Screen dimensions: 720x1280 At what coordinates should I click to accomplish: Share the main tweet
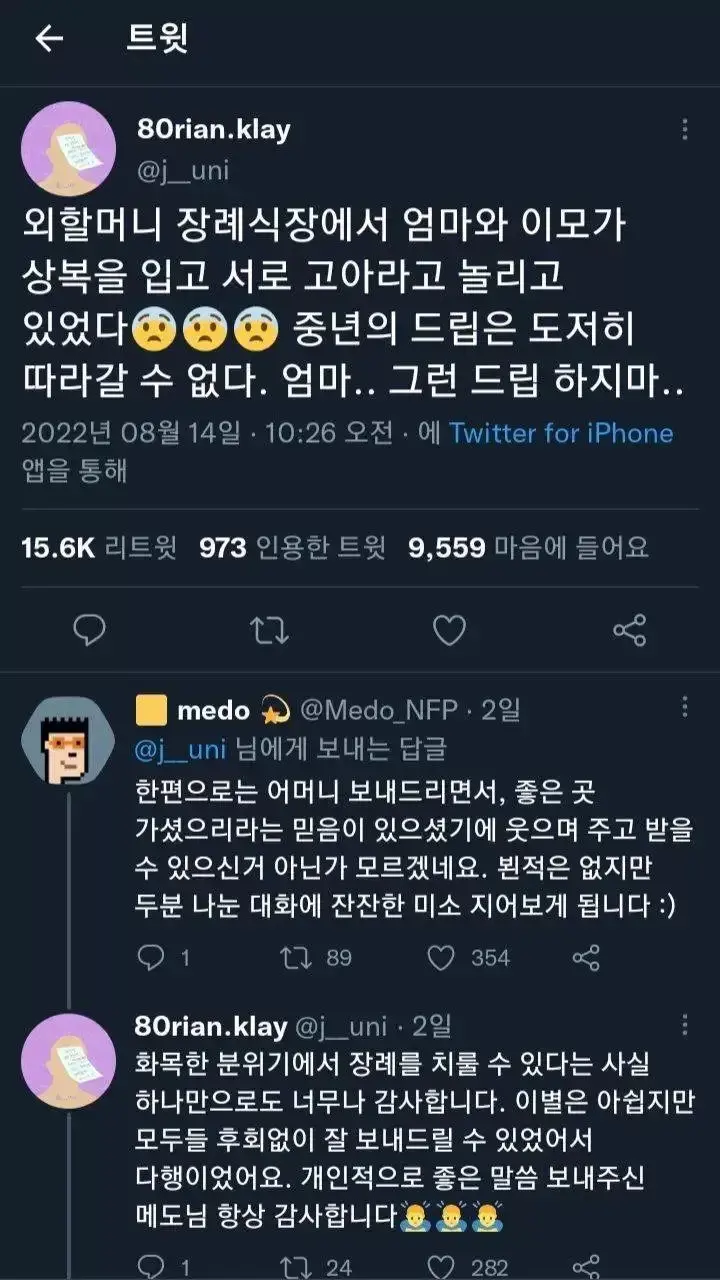629,629
